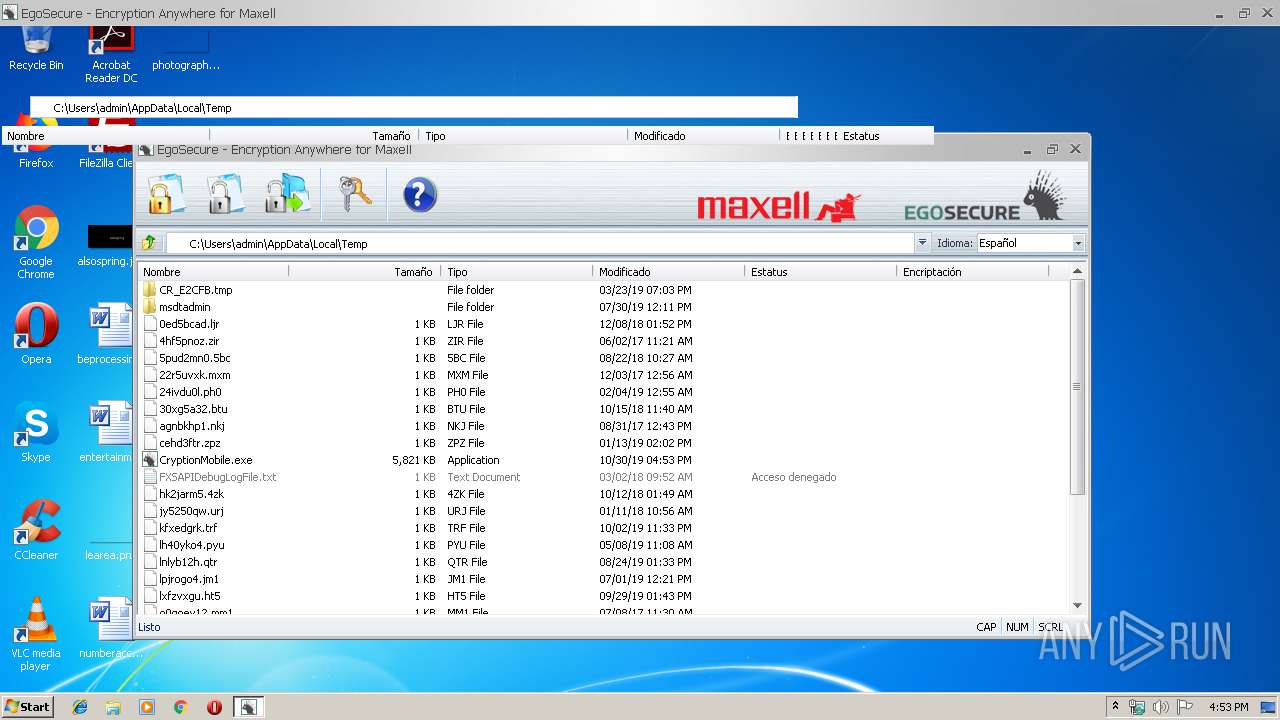Click the padlock with green arrow icon
This screenshot has height=720, width=1280.
click(287, 194)
